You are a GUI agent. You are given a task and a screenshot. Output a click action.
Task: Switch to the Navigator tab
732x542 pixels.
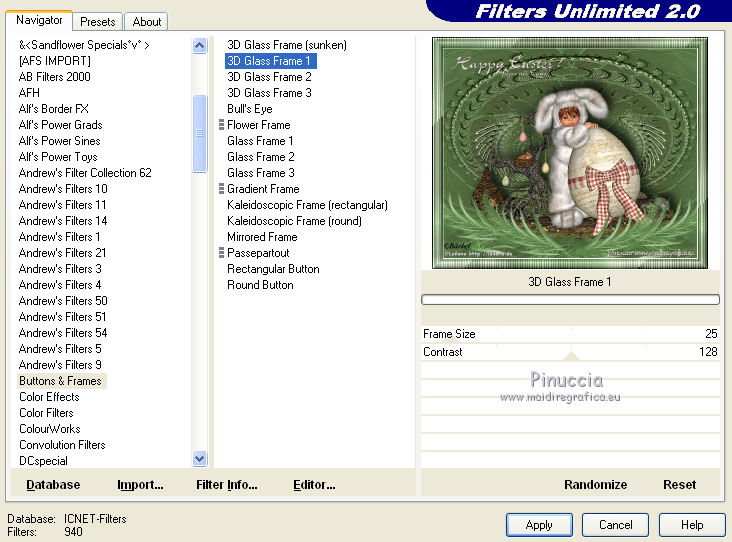point(39,21)
